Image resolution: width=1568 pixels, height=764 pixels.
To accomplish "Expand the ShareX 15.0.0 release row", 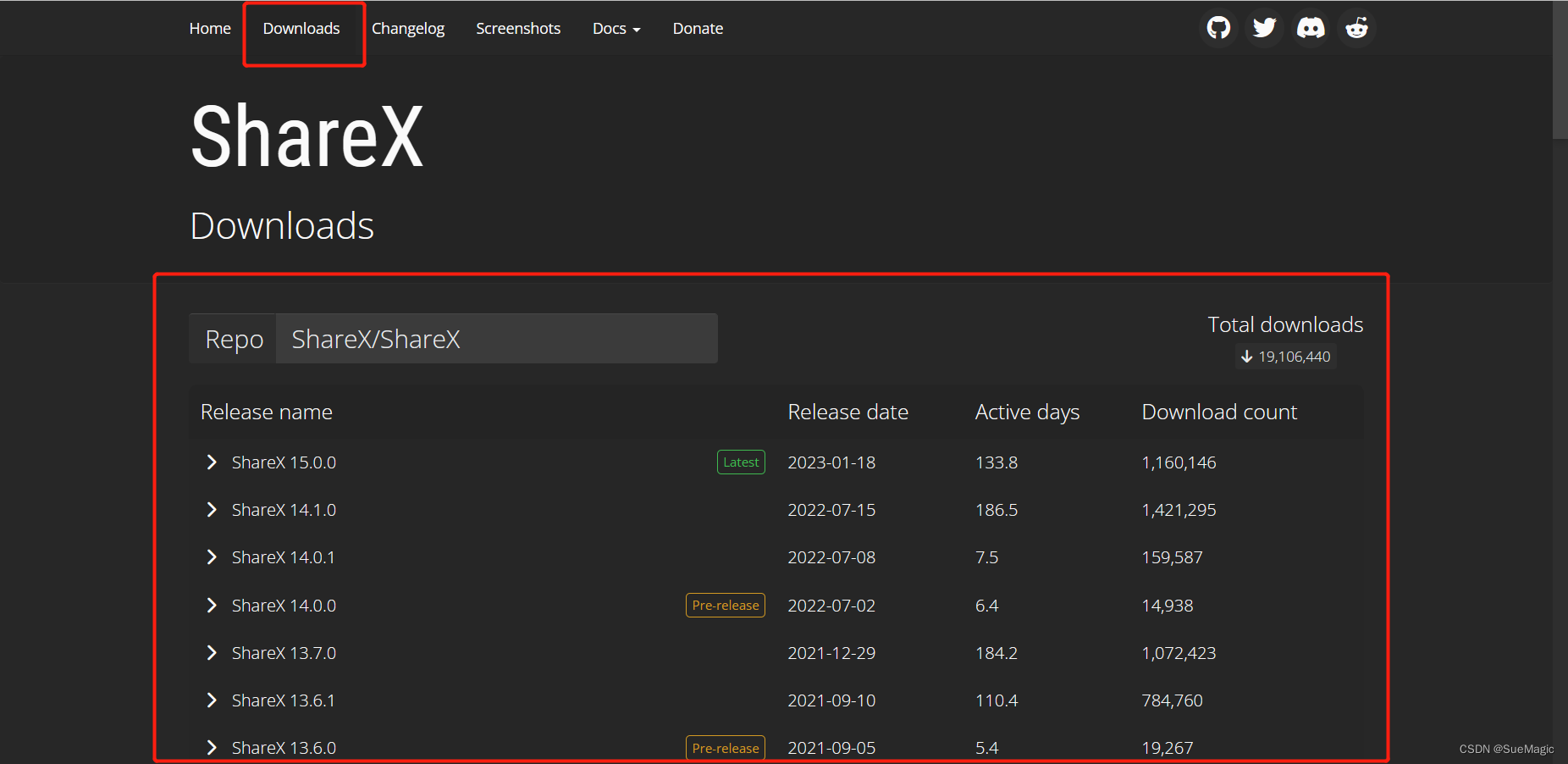I will 212,462.
